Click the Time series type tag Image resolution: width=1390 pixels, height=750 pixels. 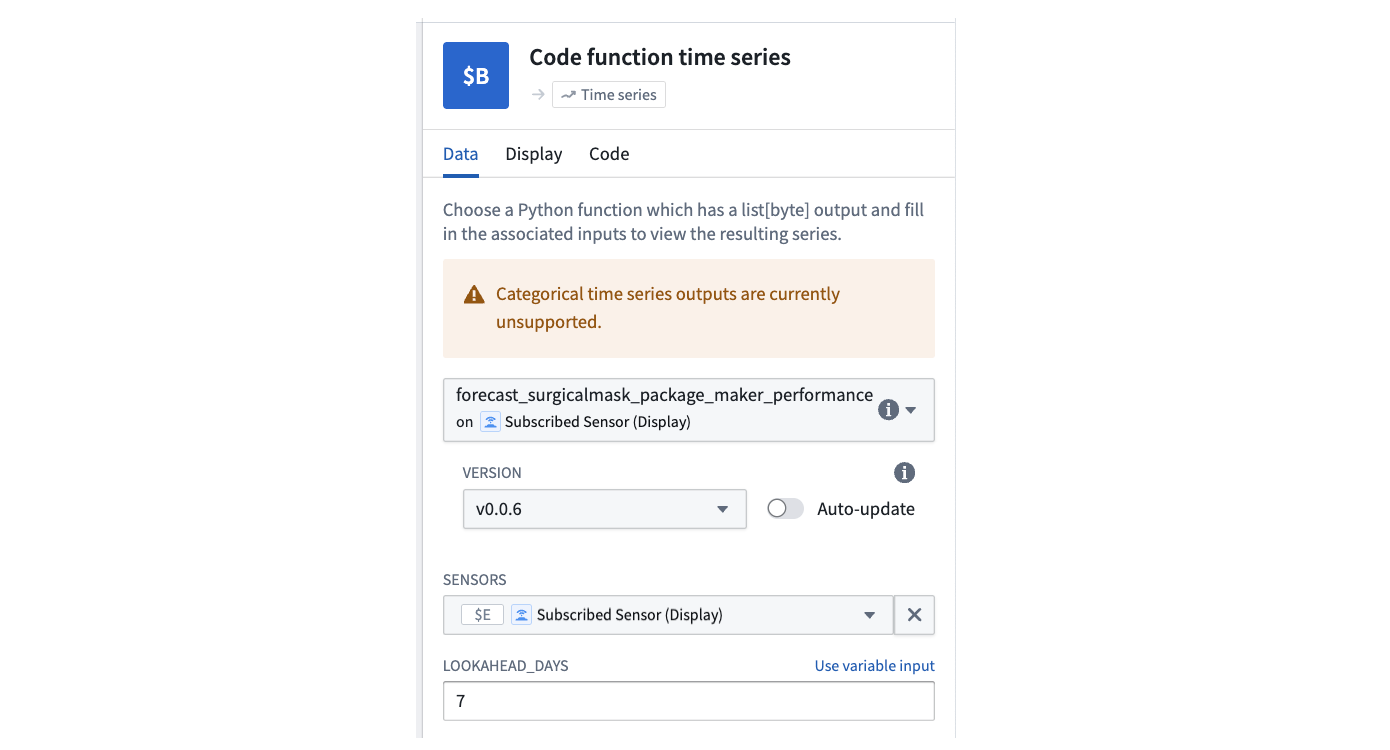coord(609,95)
